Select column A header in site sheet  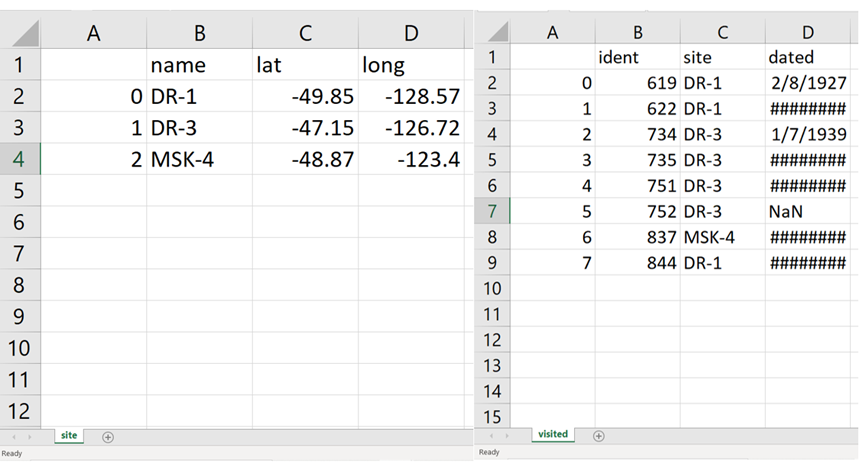94,33
